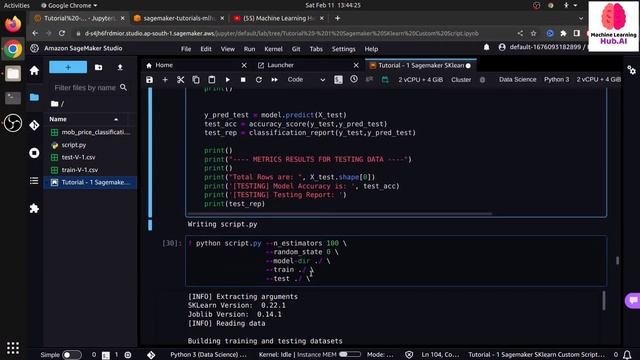Toggle the Simple mode switch
This screenshot has height=360, width=640.
(71, 355)
